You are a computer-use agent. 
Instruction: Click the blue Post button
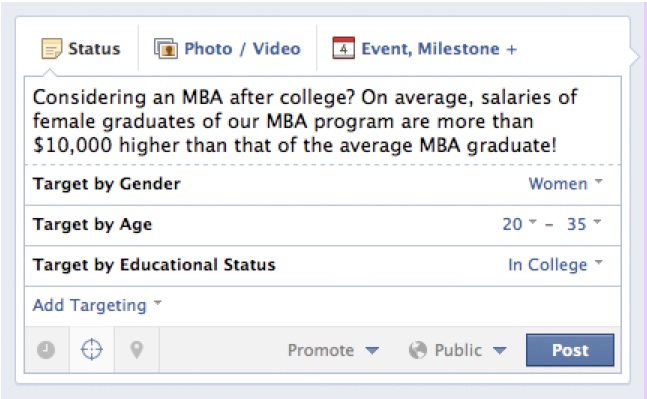pyautogui.click(x=570, y=350)
